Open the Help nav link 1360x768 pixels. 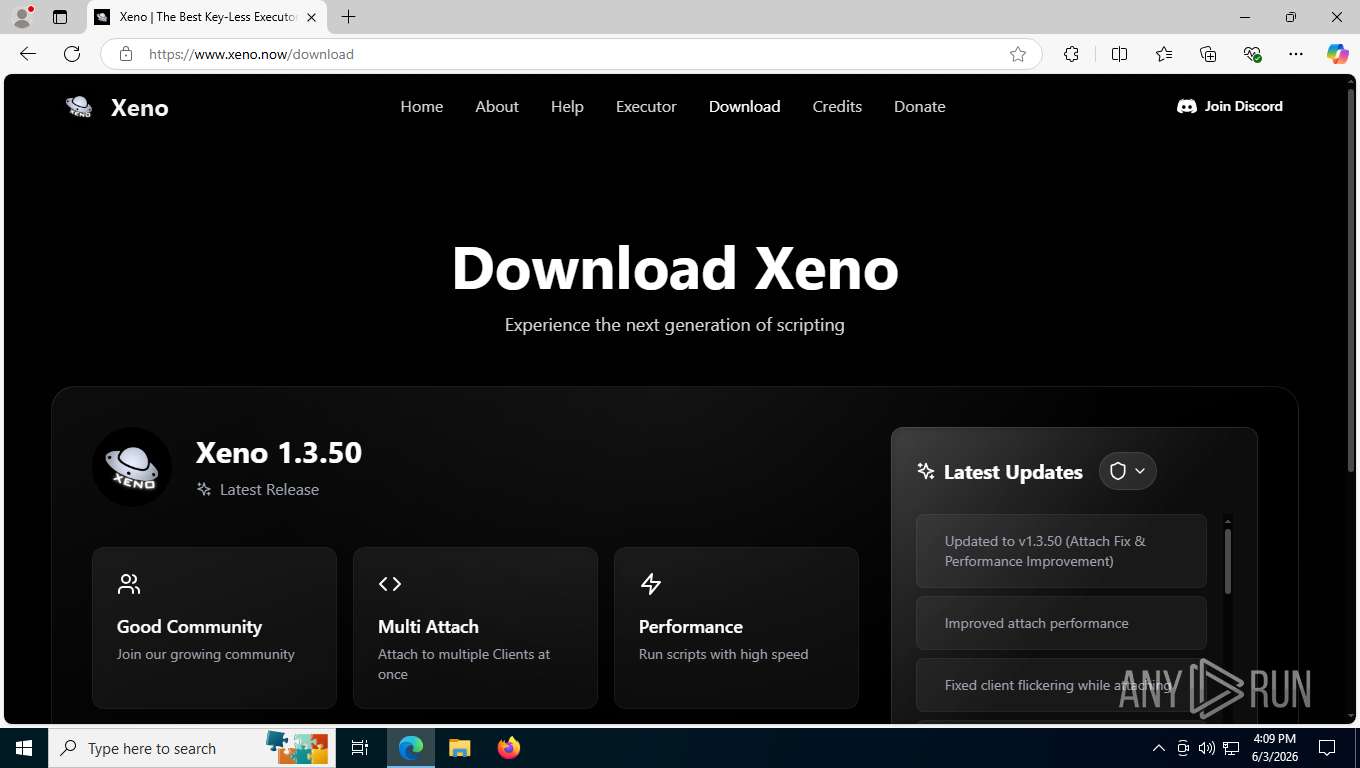(x=567, y=106)
